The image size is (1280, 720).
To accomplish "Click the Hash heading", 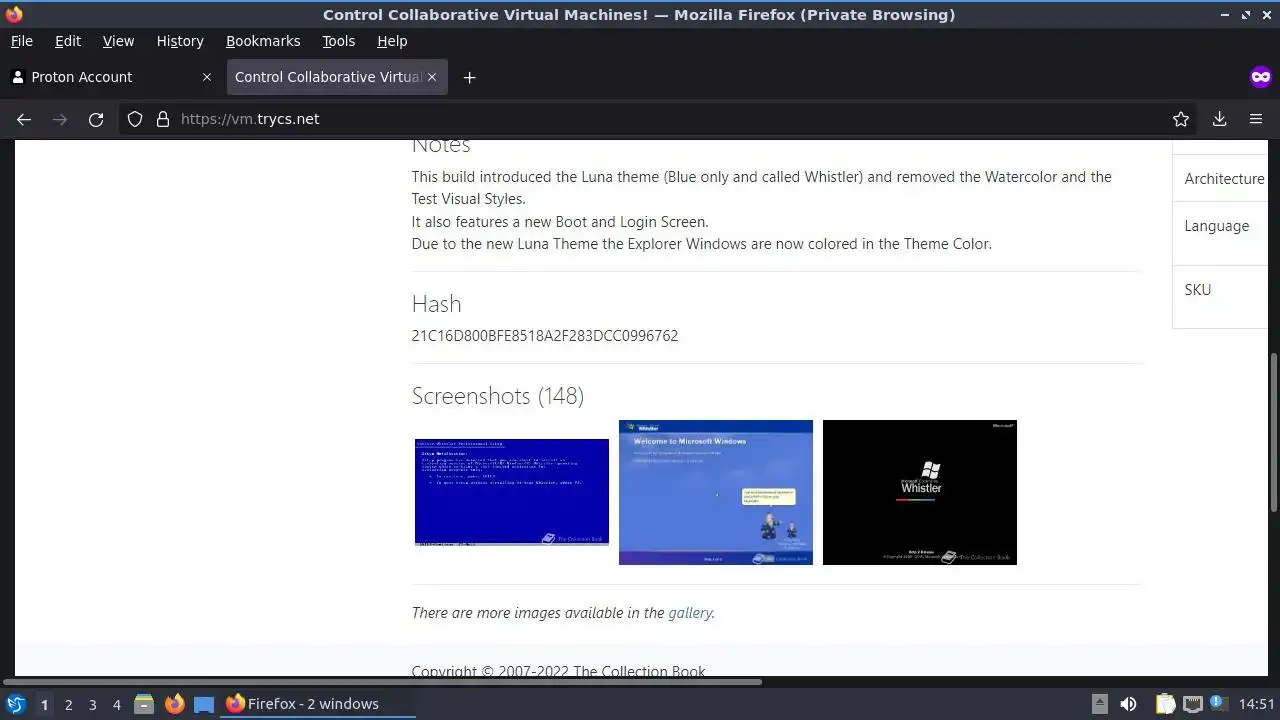I will coord(436,304).
